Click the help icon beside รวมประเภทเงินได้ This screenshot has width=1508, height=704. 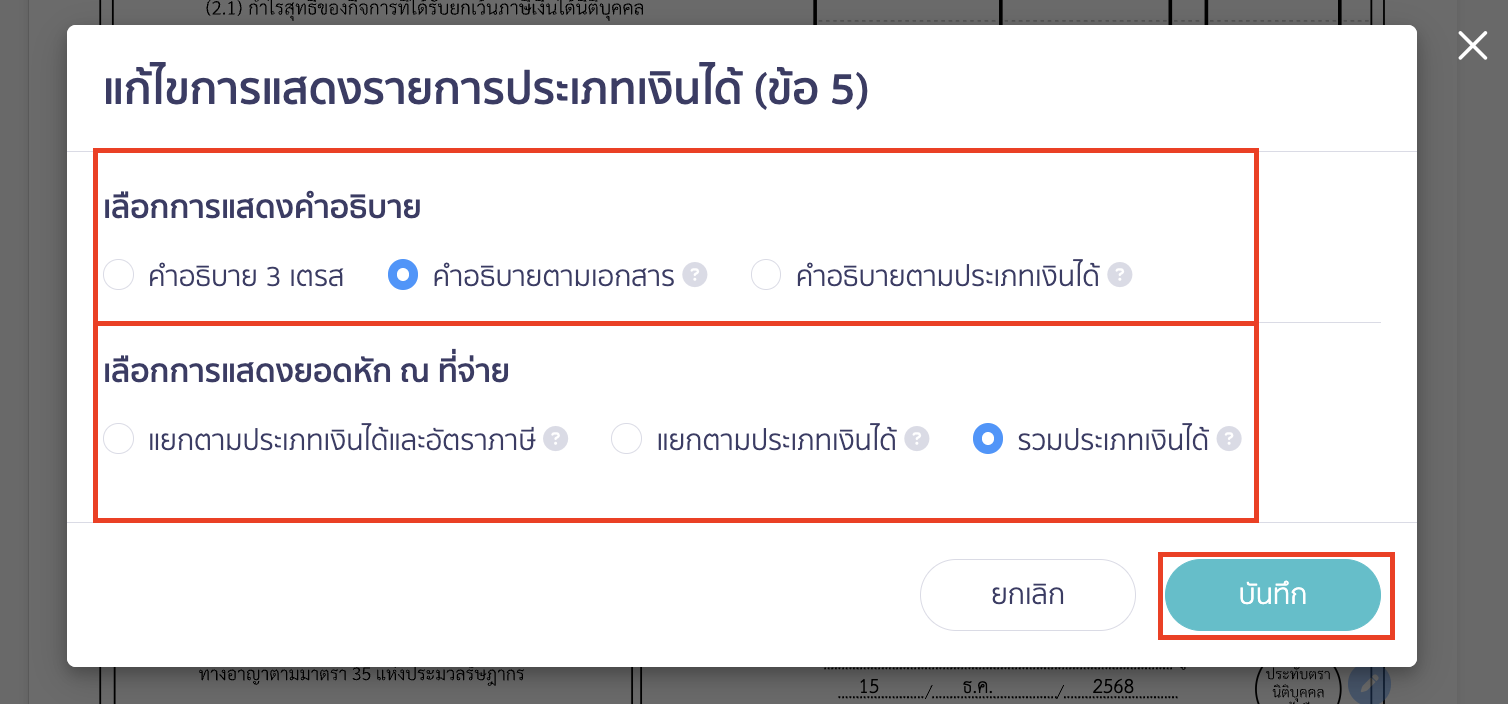click(1228, 438)
